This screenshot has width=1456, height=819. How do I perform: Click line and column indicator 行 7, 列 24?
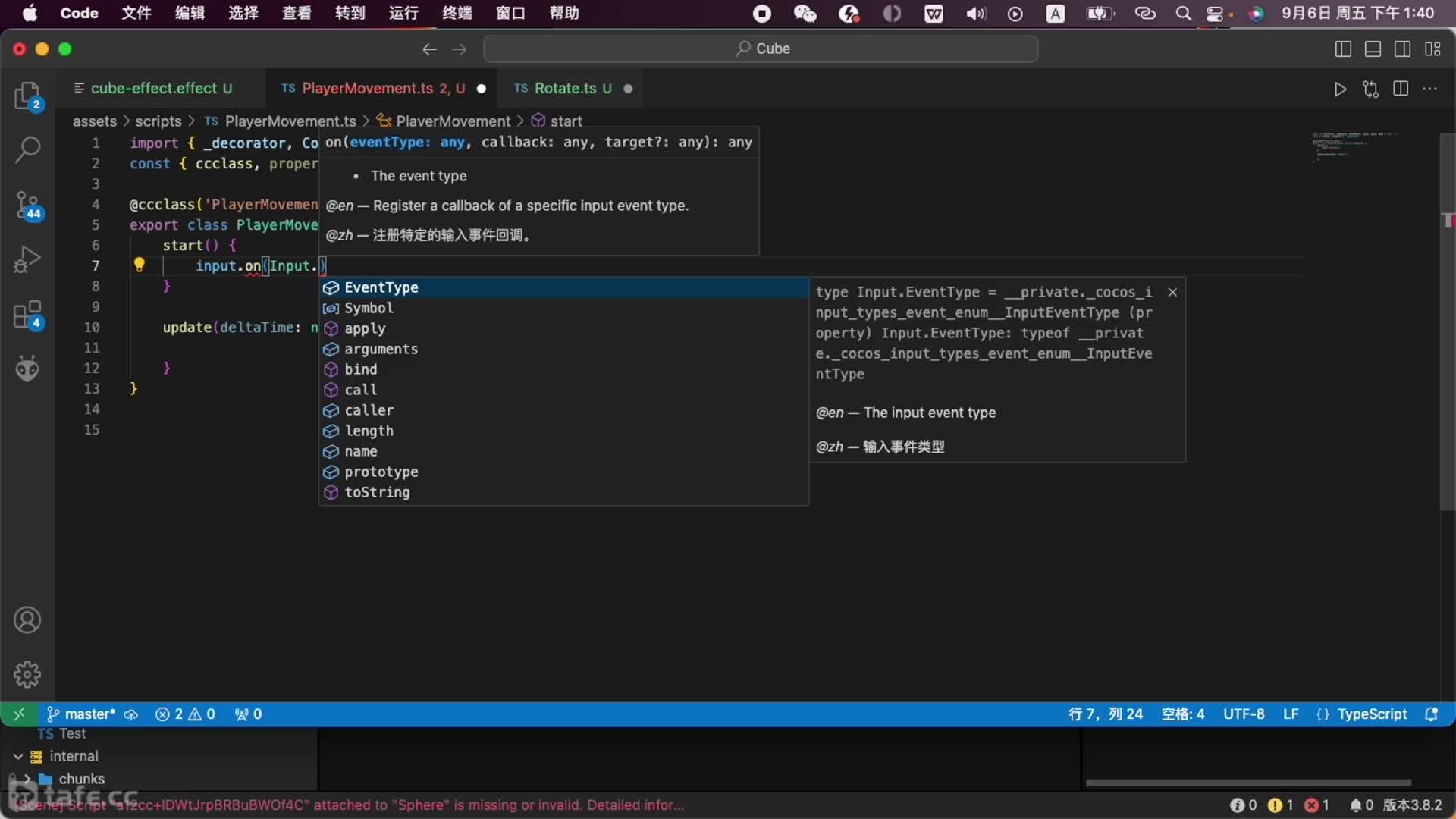pos(1105,714)
